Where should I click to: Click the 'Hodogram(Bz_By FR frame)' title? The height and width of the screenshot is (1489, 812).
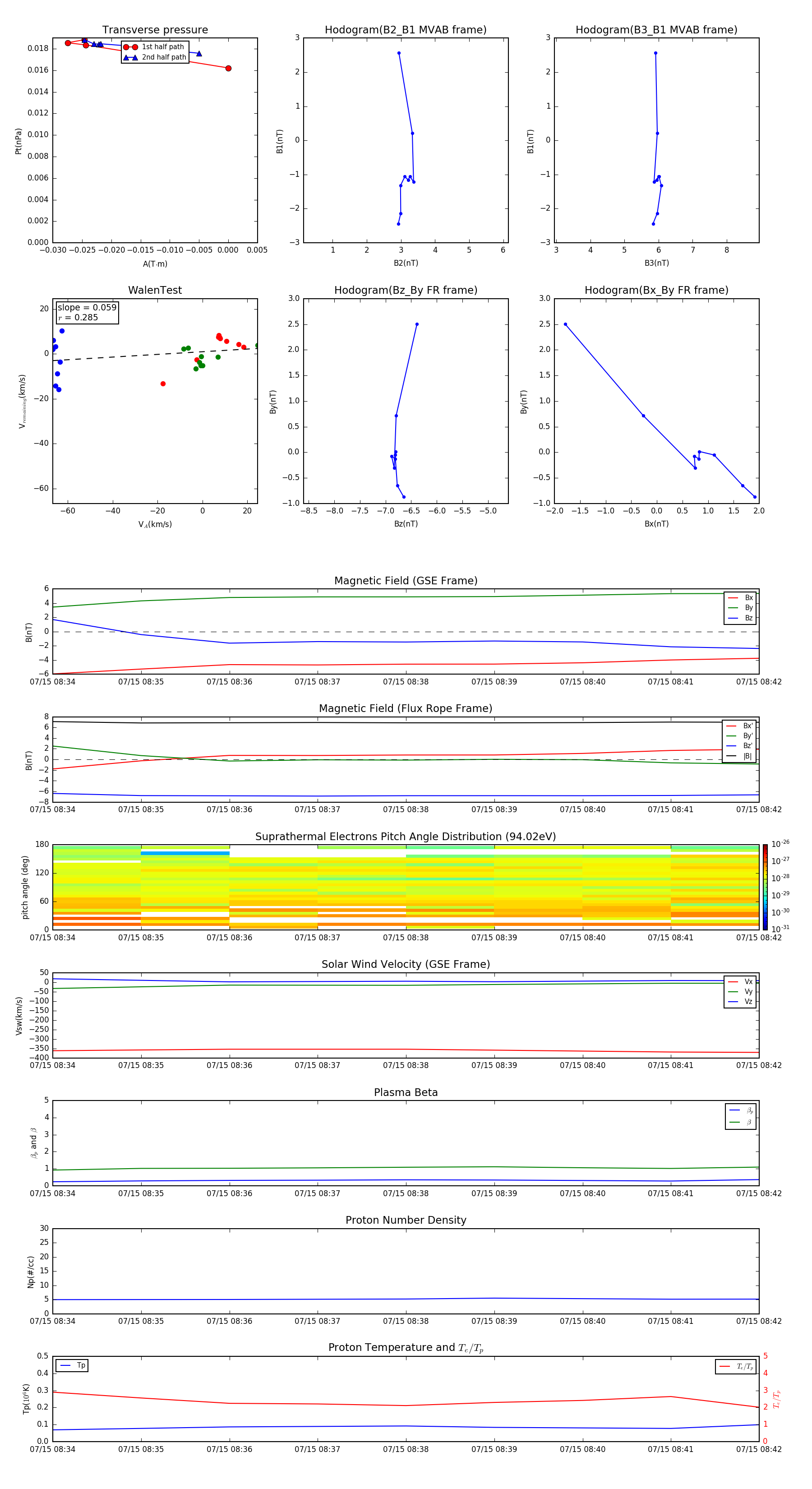tap(406, 290)
